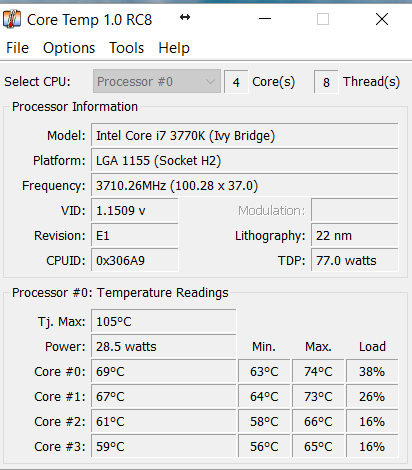Click the VID field 1.1509 v

tap(135, 211)
